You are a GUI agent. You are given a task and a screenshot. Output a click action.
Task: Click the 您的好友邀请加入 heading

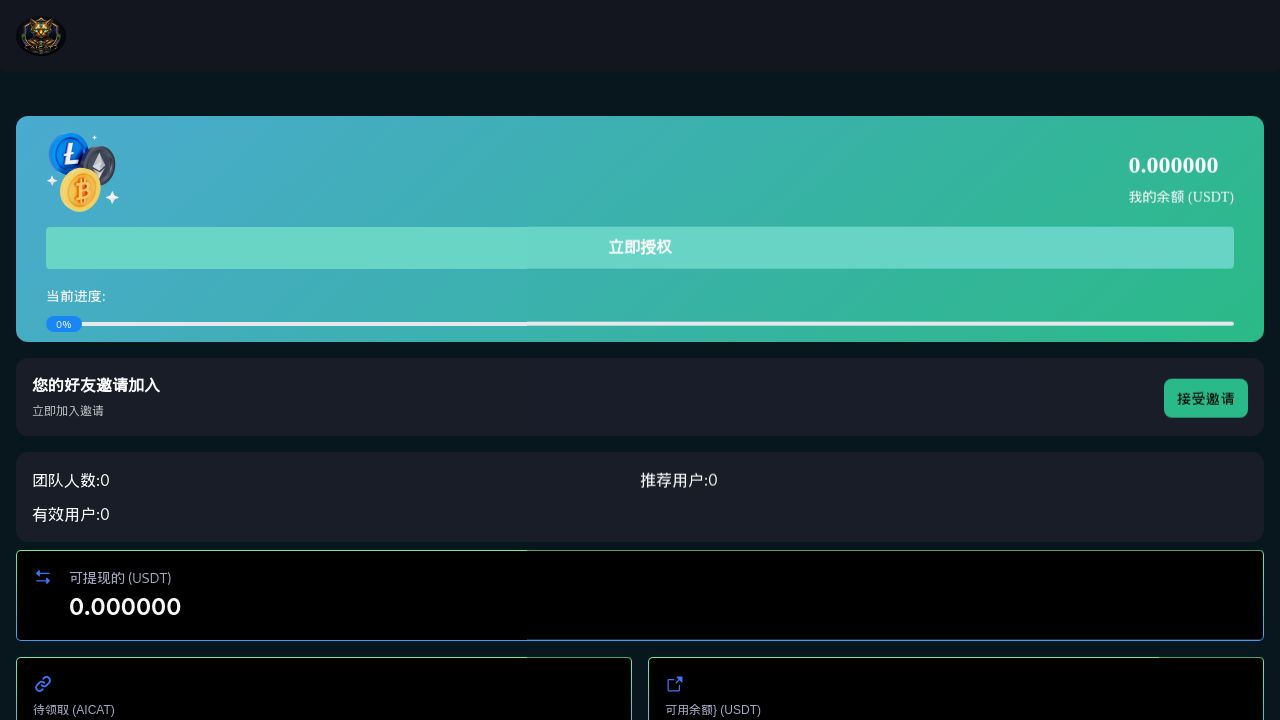96,385
